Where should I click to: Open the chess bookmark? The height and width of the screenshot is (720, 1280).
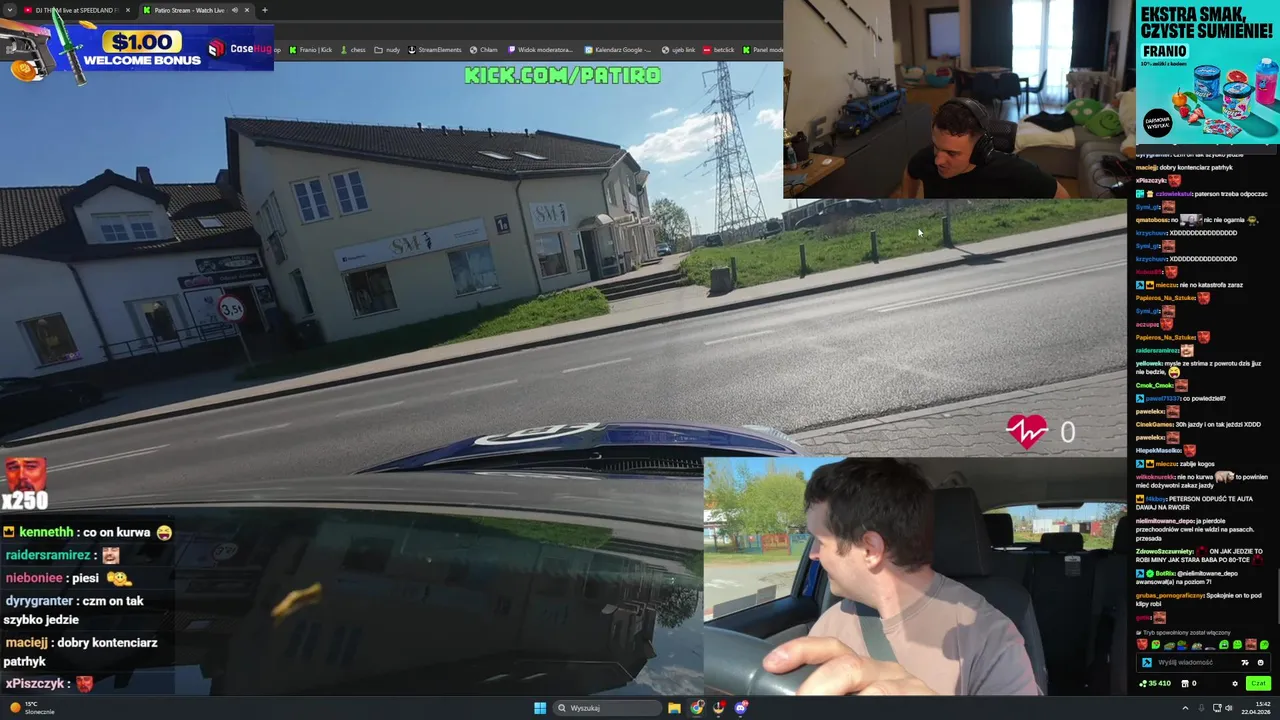[353, 49]
